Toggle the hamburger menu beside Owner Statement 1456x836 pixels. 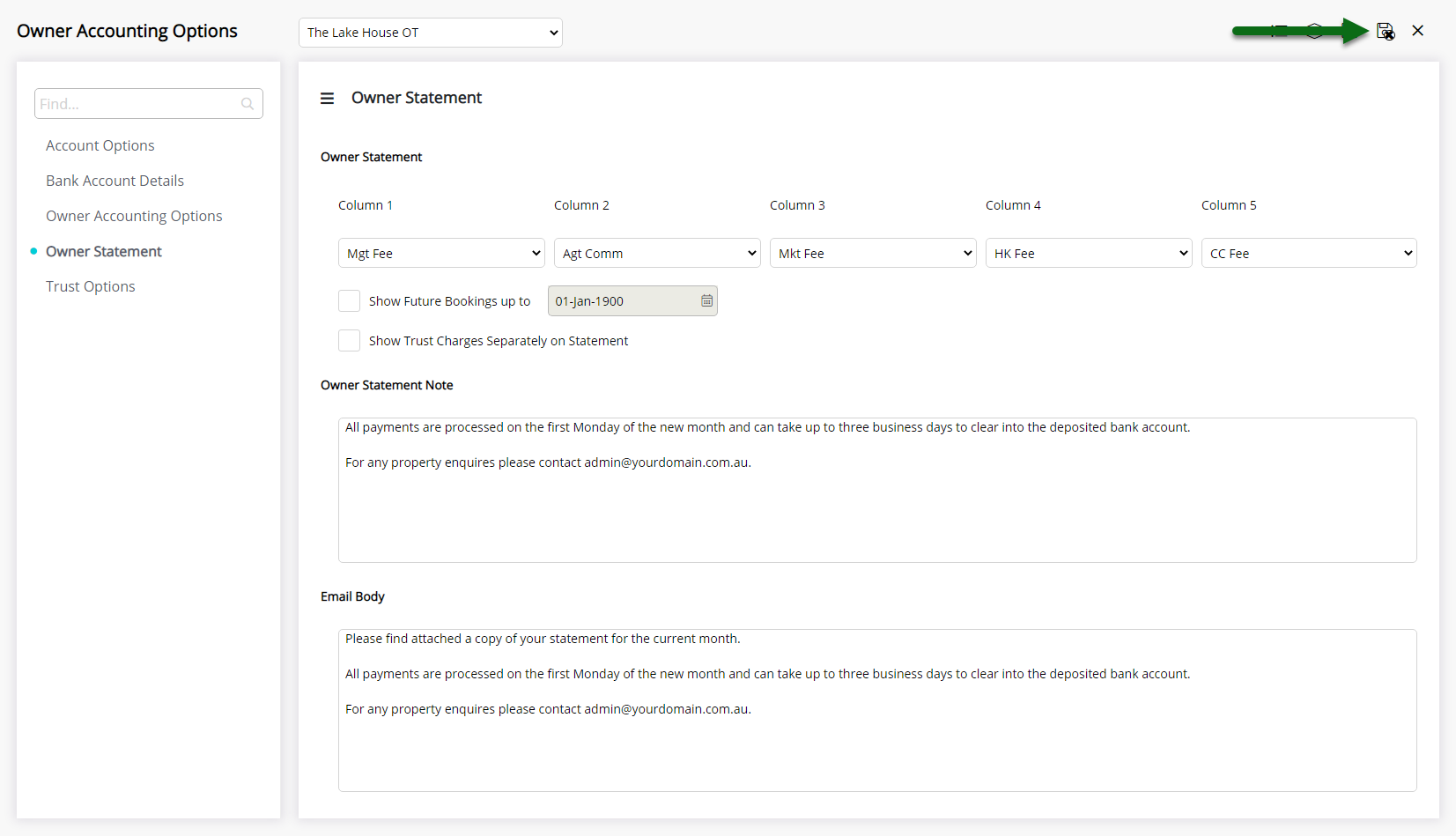coord(327,98)
